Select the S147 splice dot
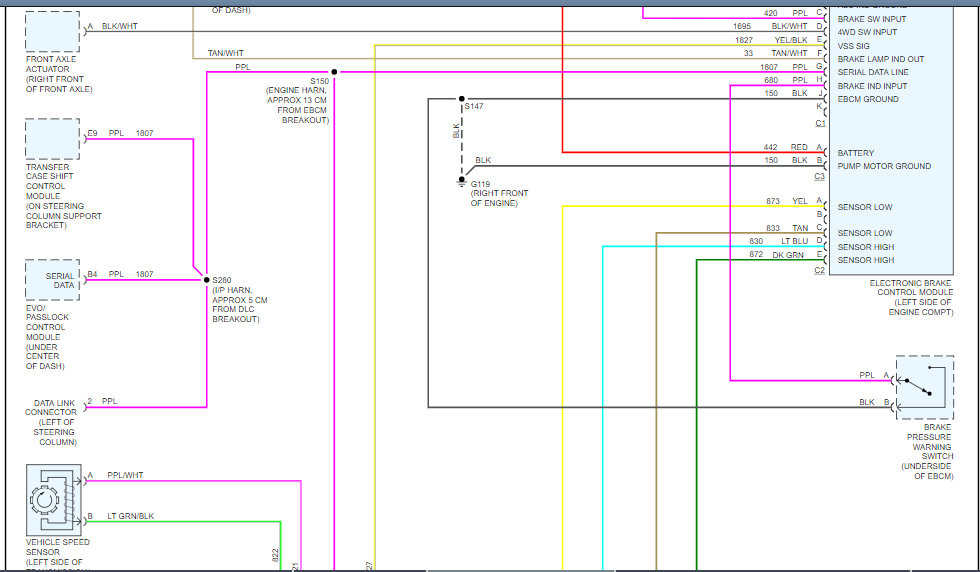The image size is (980, 572). pyautogui.click(x=461, y=99)
